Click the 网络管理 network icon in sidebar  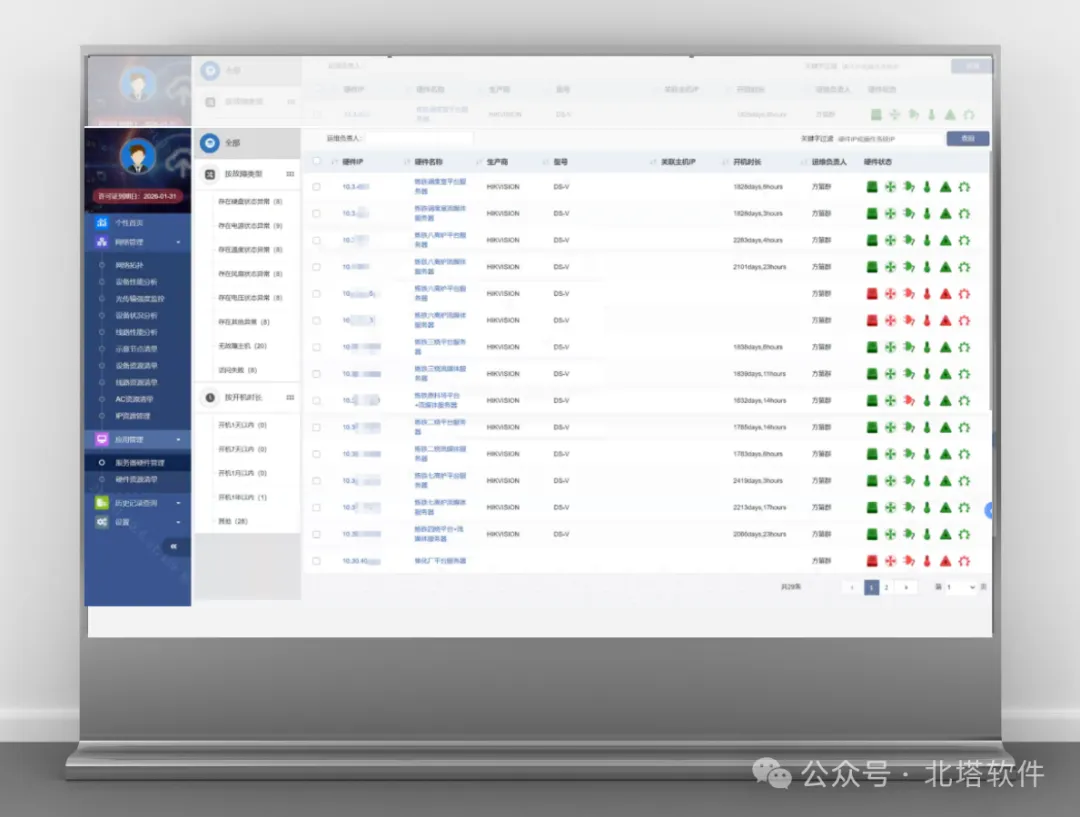pyautogui.click(x=102, y=242)
